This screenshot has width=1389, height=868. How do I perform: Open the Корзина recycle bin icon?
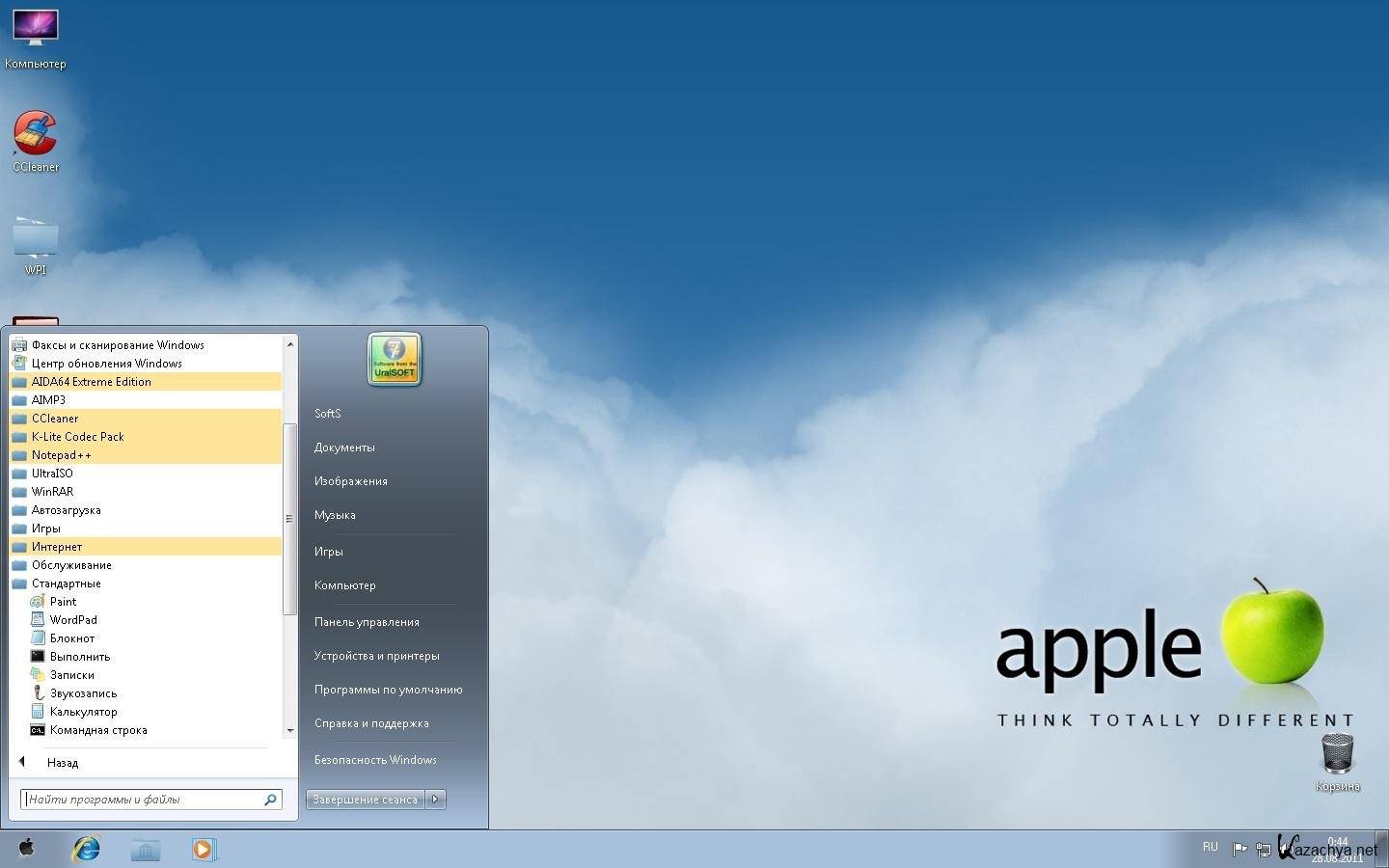tap(1338, 762)
